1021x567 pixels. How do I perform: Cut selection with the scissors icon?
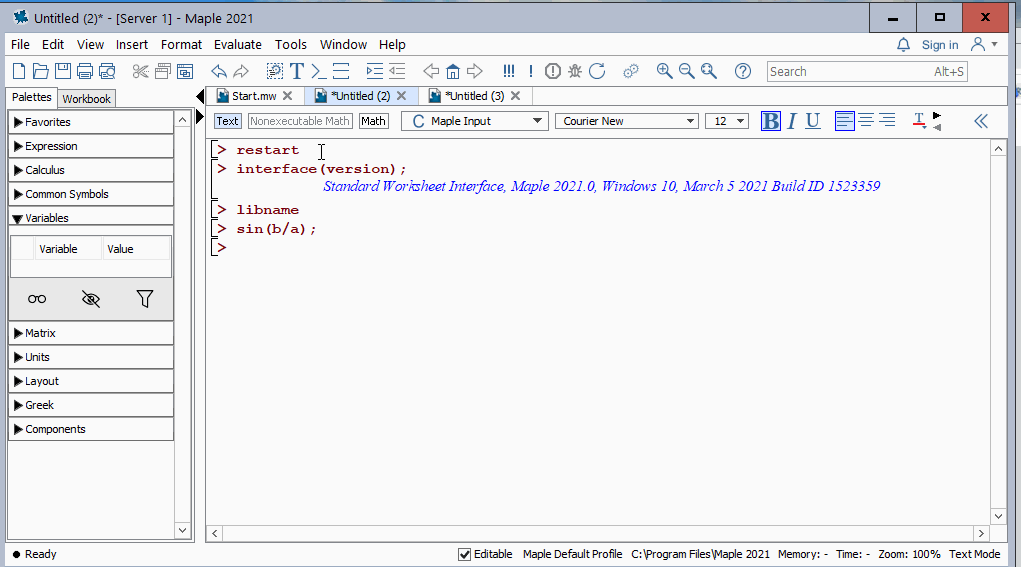click(x=140, y=71)
